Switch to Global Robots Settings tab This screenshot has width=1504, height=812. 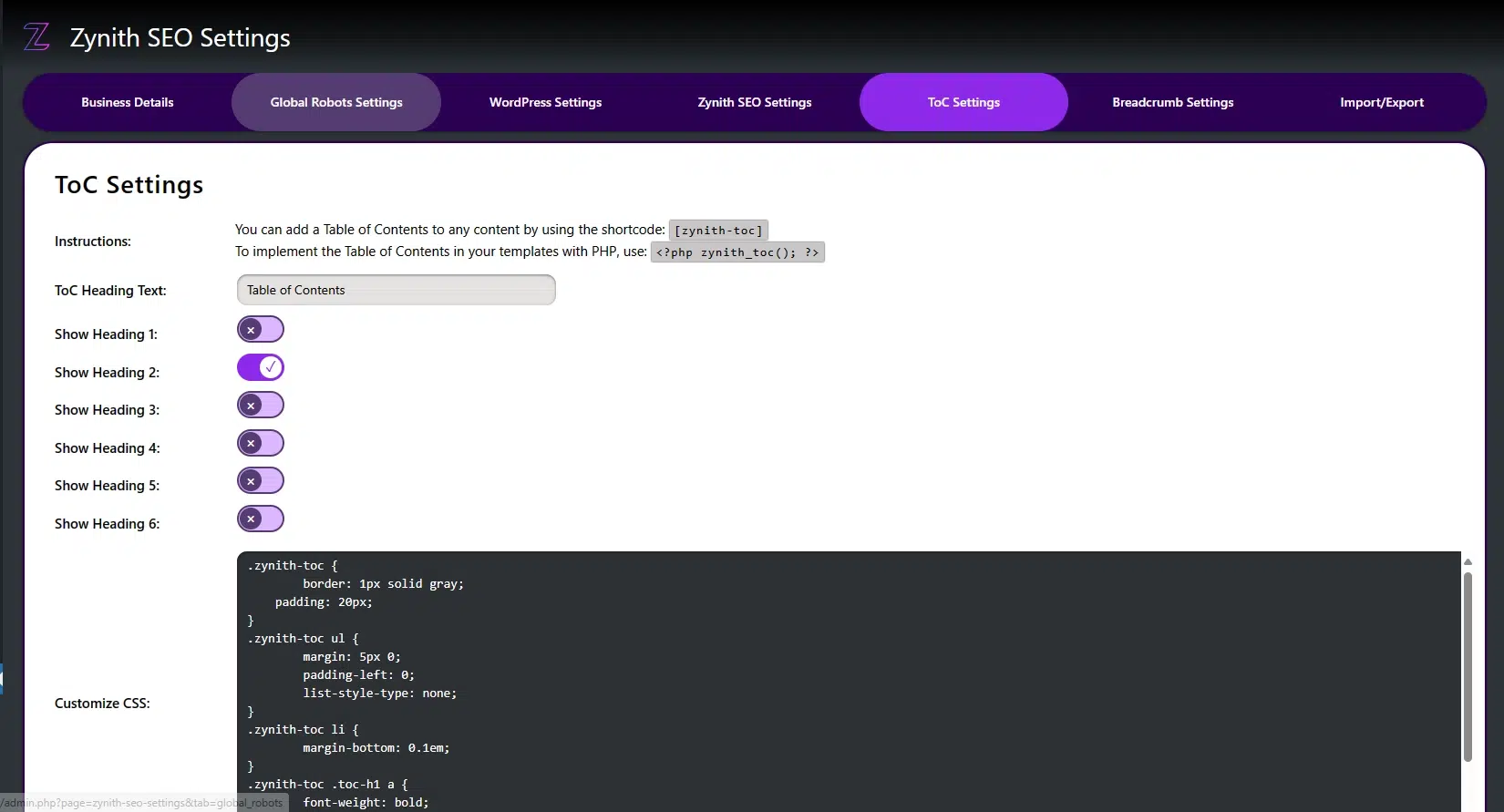pyautogui.click(x=336, y=102)
